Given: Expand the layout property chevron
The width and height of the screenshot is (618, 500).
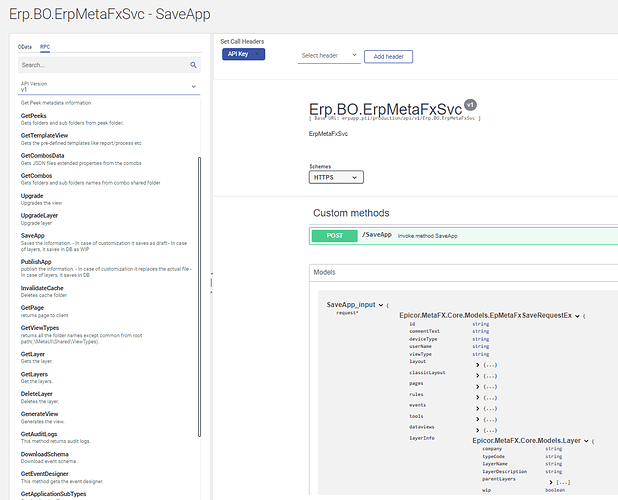Looking at the screenshot, I should pos(477,365).
